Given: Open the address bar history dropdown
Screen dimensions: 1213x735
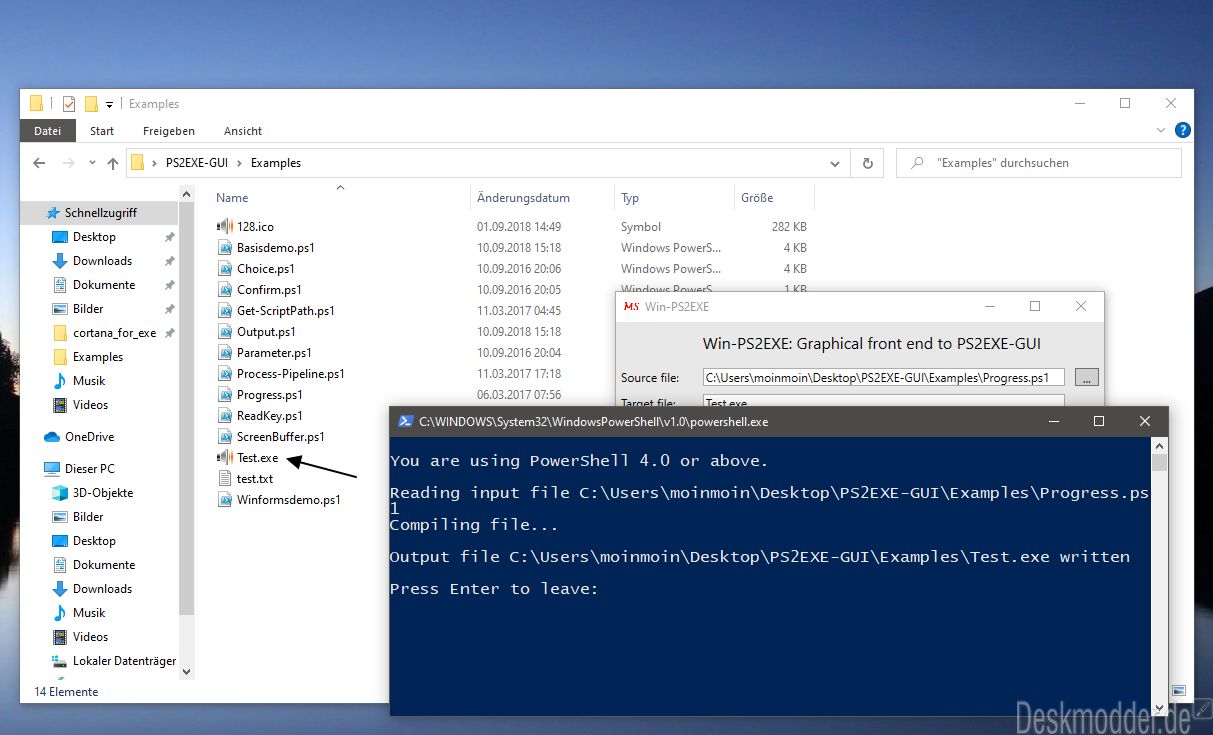Looking at the screenshot, I should [836, 163].
